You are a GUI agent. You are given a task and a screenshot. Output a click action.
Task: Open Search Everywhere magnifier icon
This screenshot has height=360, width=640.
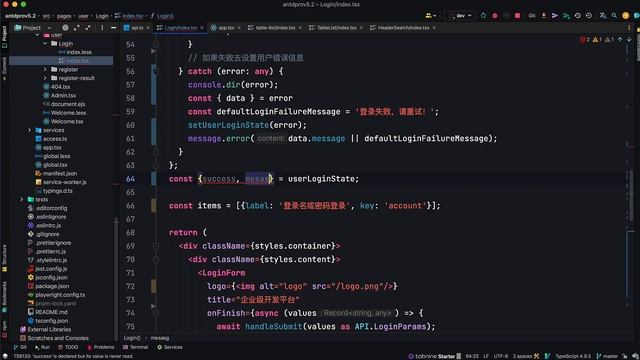point(614,16)
